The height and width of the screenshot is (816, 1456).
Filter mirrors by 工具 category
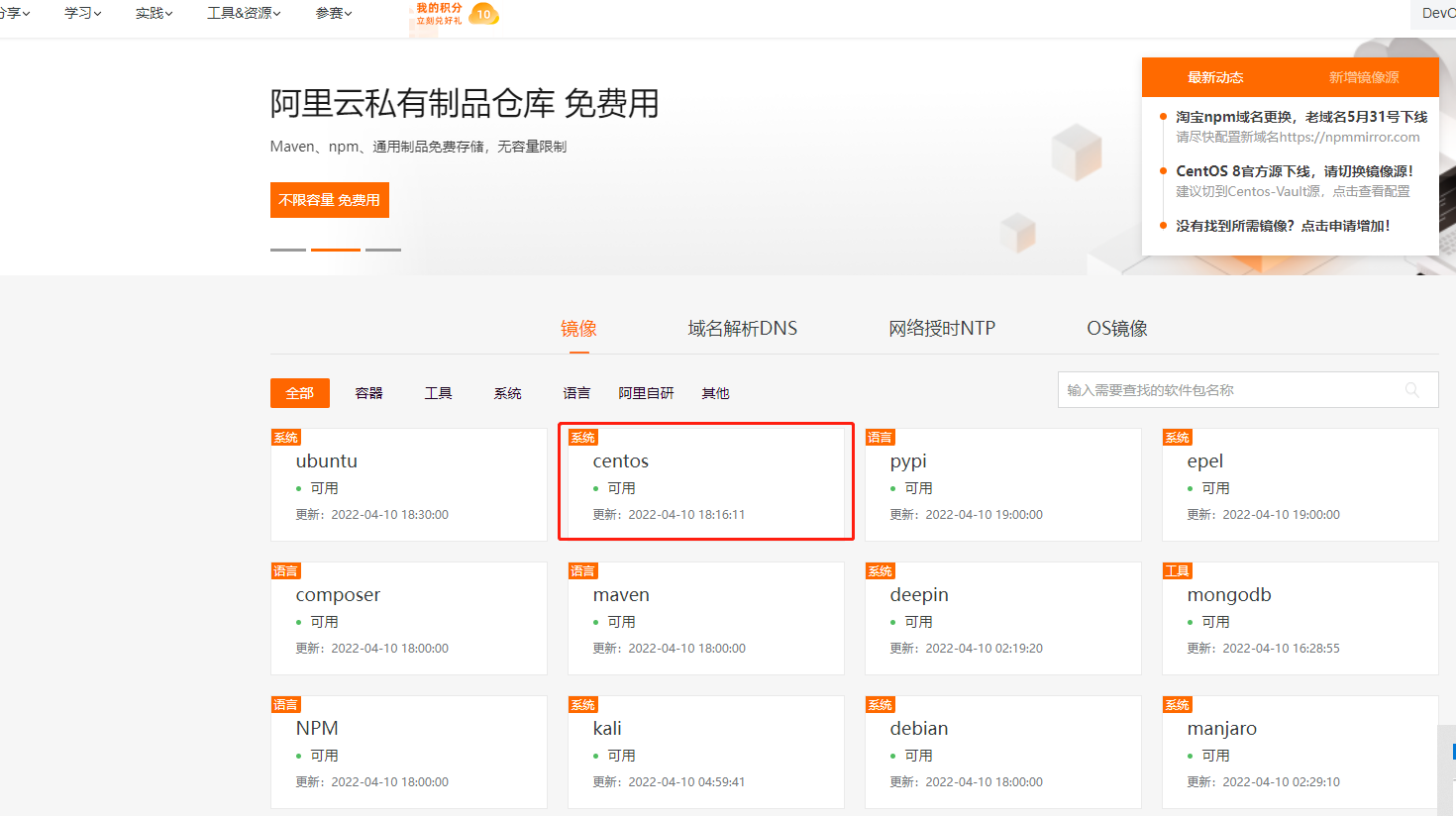pos(439,393)
